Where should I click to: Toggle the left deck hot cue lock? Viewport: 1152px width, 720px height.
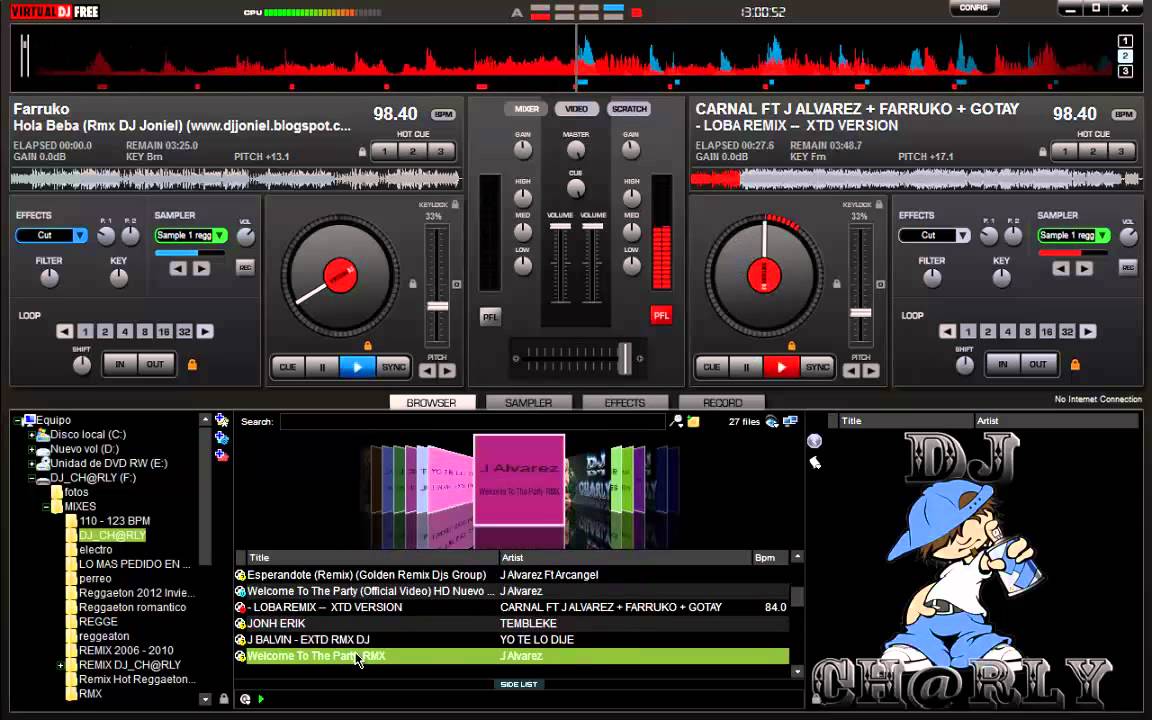(x=362, y=152)
